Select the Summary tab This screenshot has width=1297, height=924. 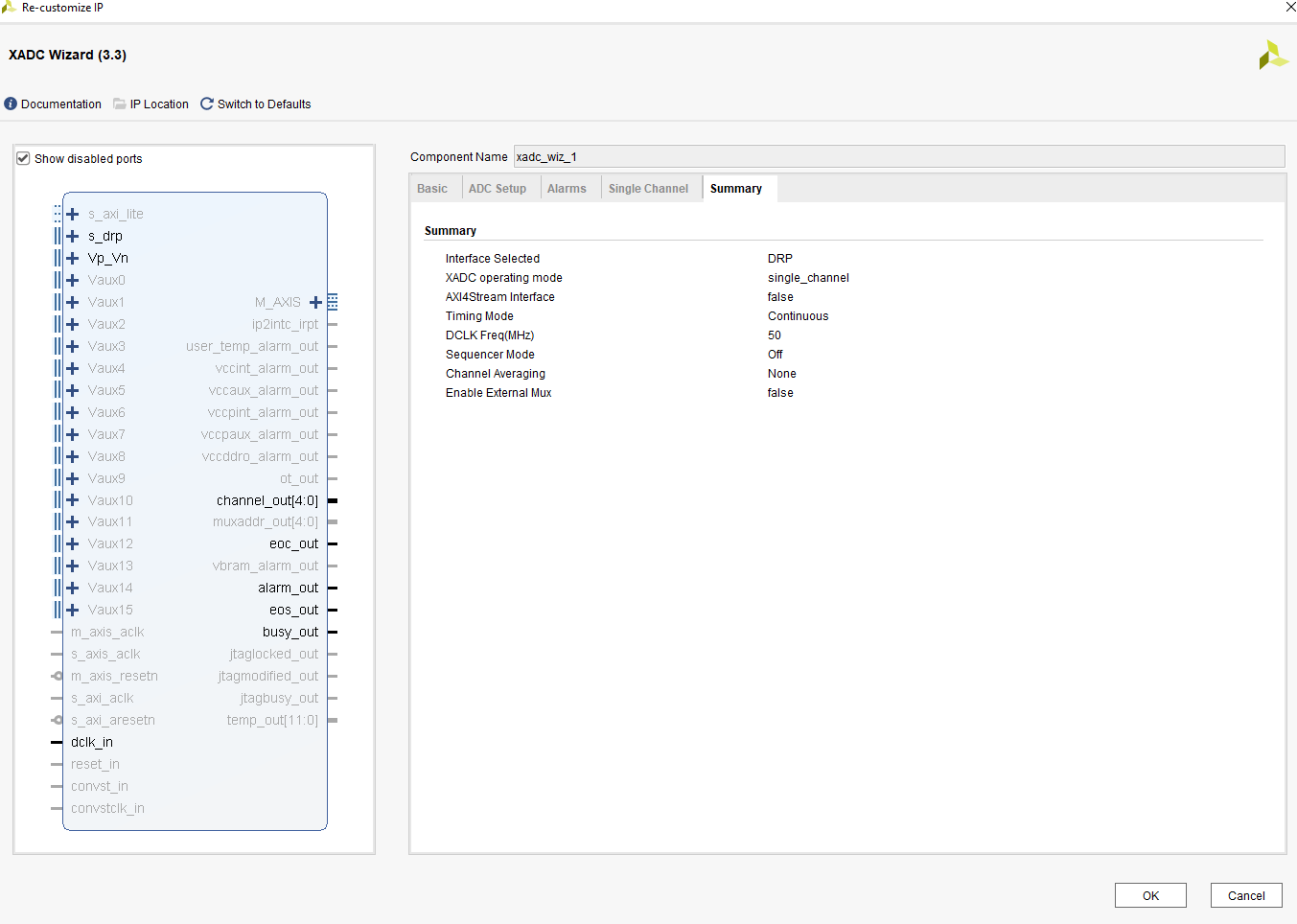[736, 189]
